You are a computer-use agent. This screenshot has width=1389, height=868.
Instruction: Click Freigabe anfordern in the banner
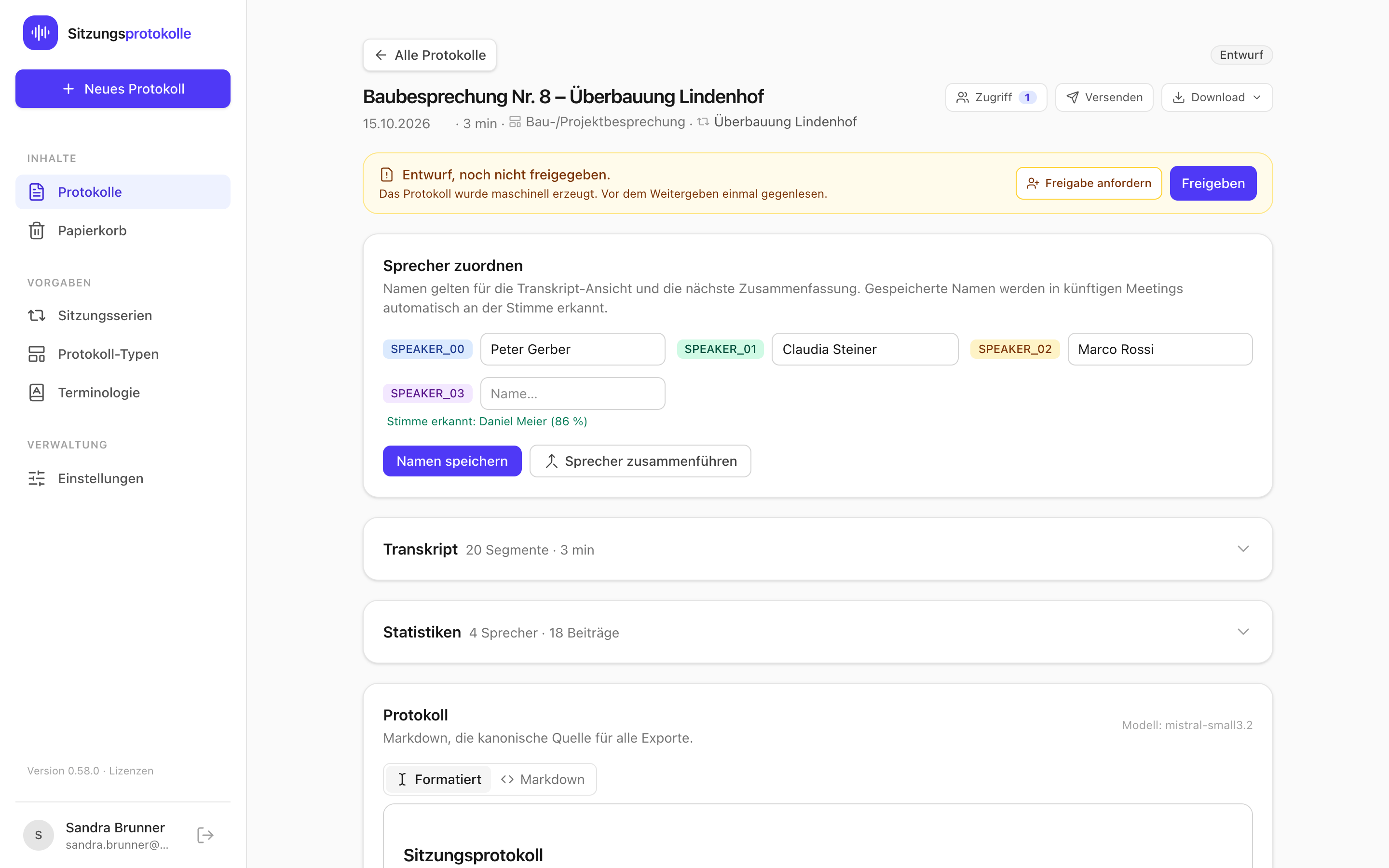[x=1088, y=183]
